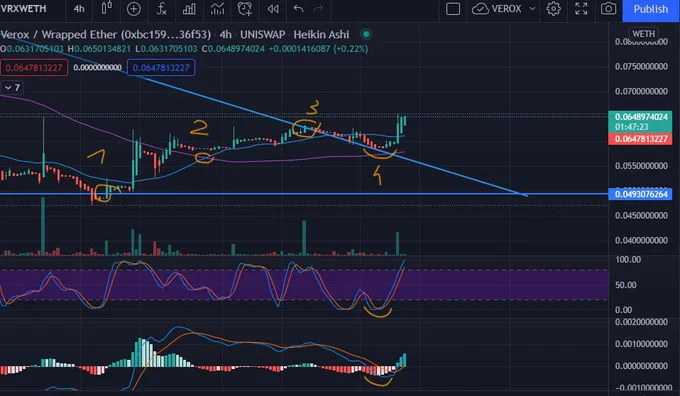
Task: Click the 0.0010000000 MACD scale value
Action: [641, 344]
